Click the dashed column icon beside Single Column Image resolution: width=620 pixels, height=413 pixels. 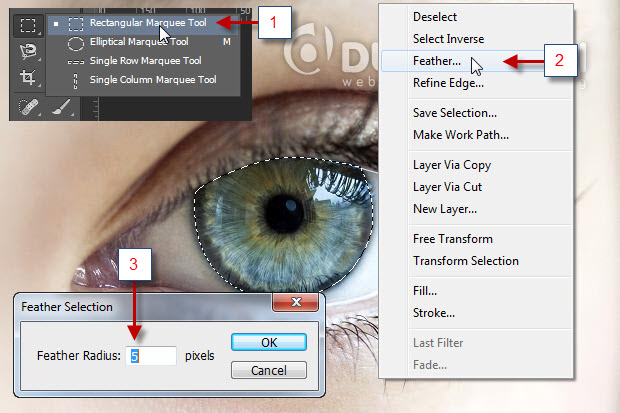76,81
